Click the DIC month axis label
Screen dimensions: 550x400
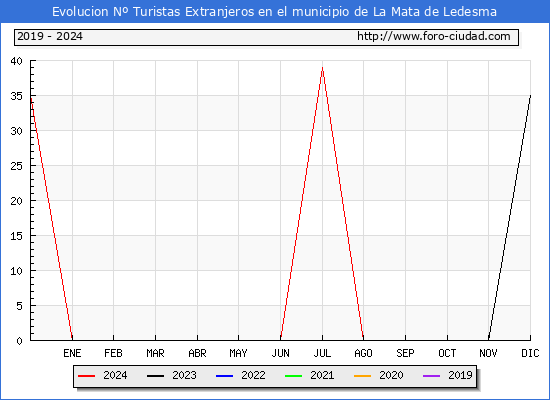pos(530,353)
